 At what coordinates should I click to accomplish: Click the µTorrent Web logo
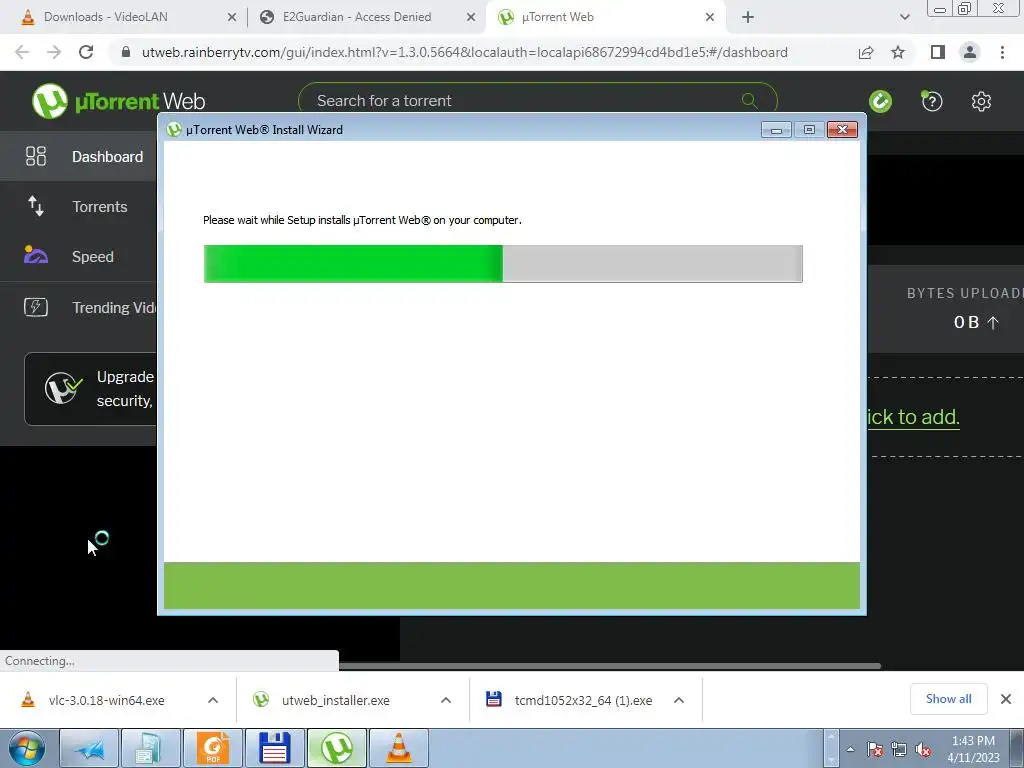pos(118,101)
